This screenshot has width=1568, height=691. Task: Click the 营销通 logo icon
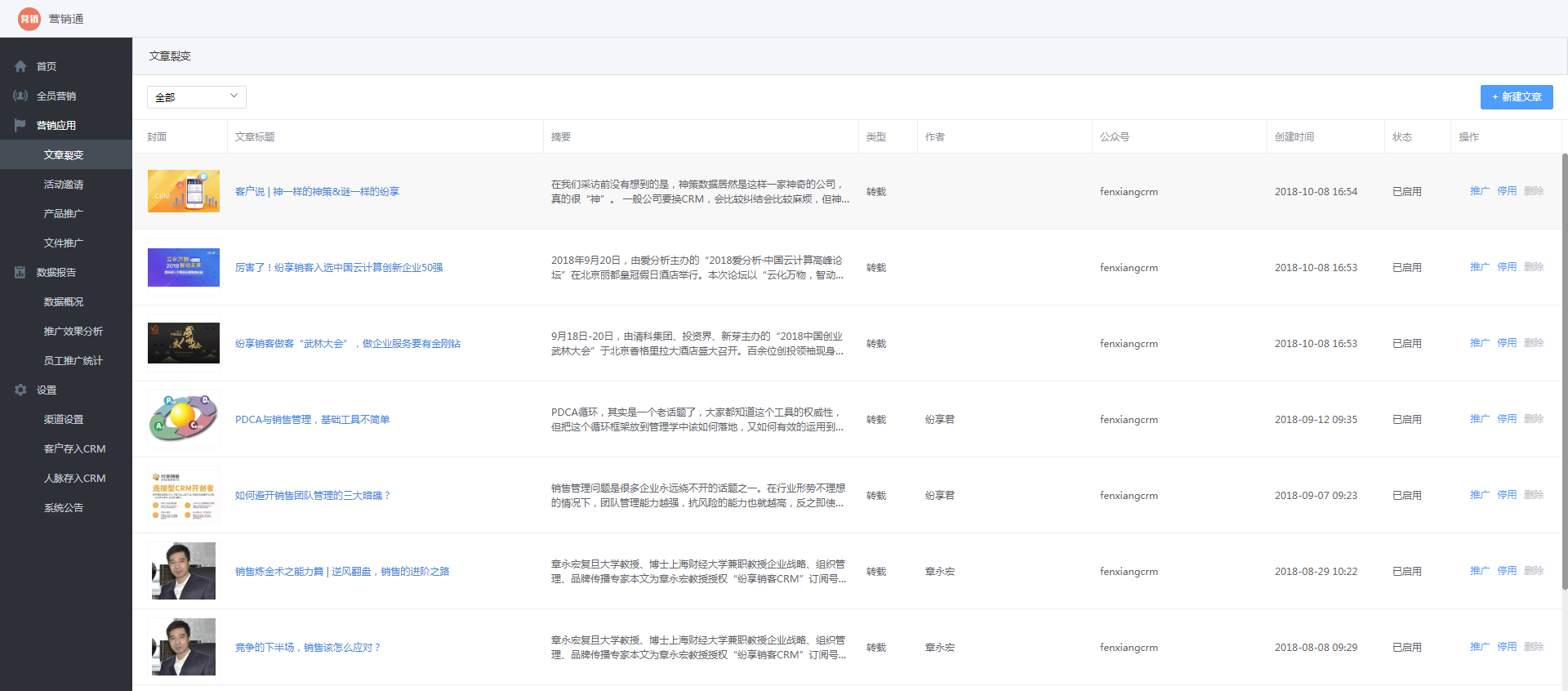point(29,19)
